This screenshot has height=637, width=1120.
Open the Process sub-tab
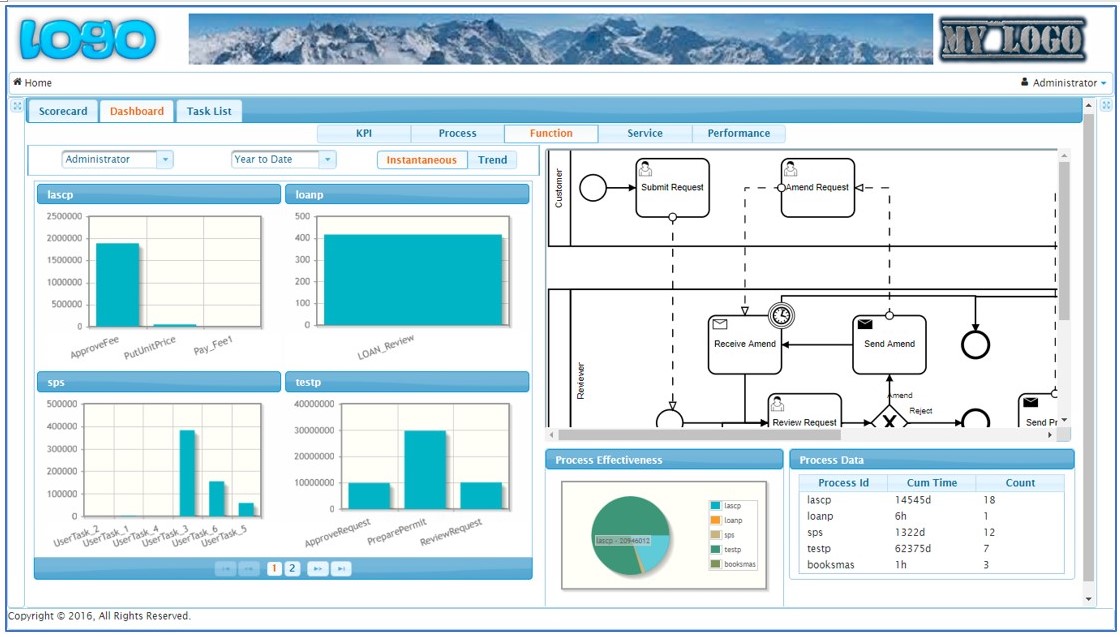(458, 134)
